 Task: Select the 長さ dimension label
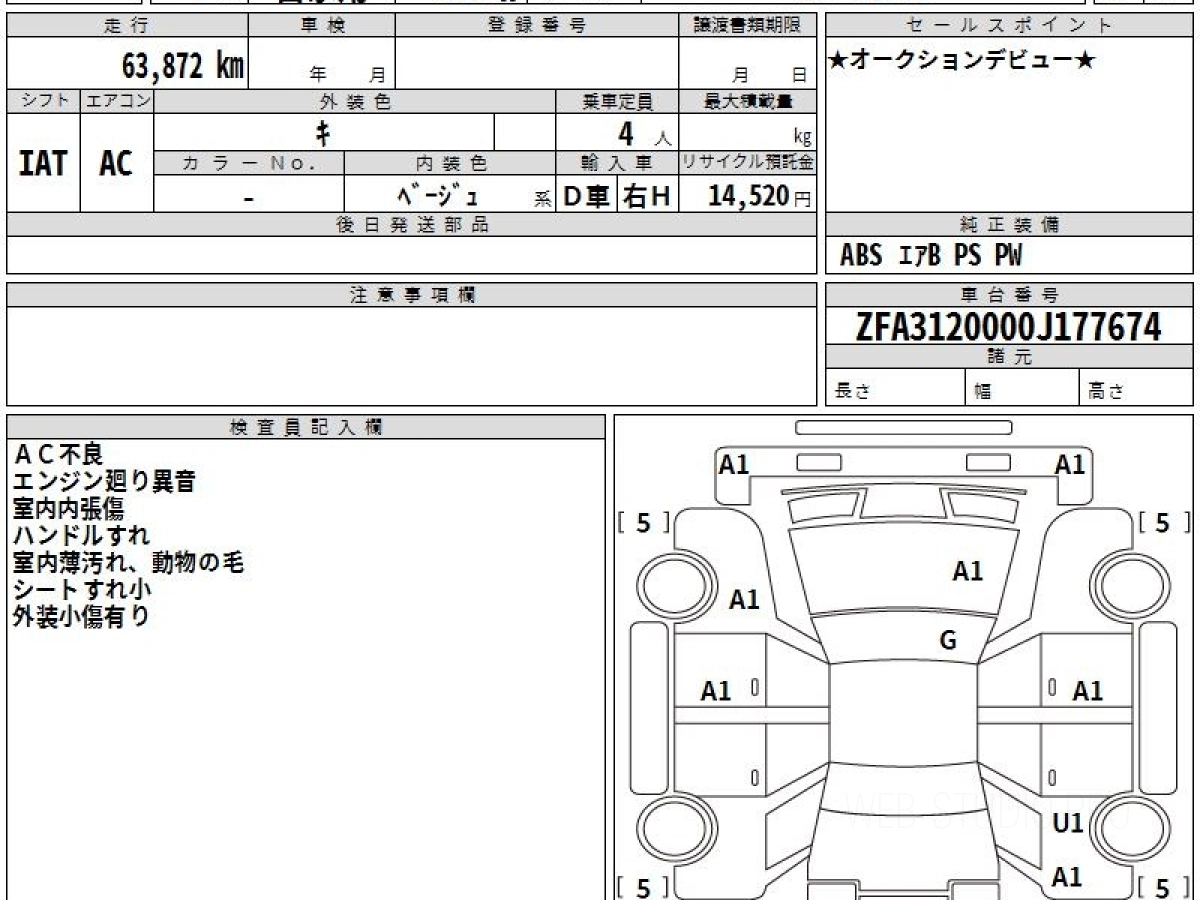click(851, 392)
